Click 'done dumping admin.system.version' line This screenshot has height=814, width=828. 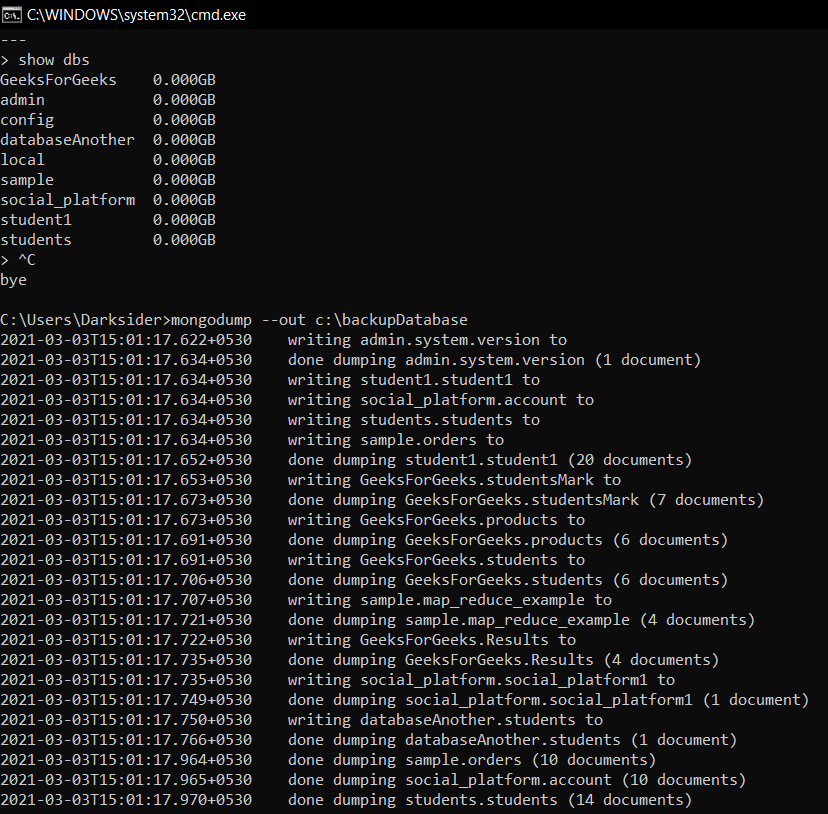[x=494, y=360]
